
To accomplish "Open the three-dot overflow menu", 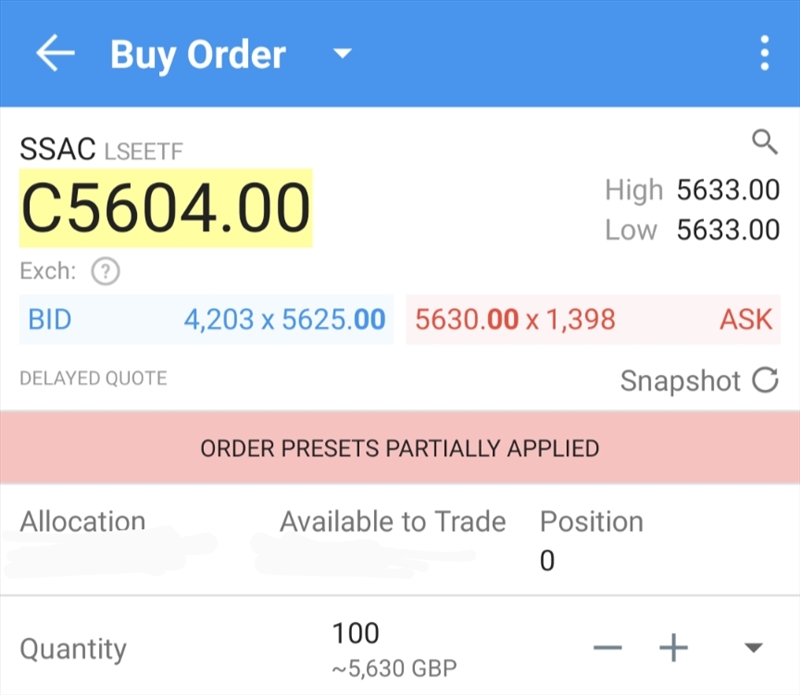I will point(765,53).
